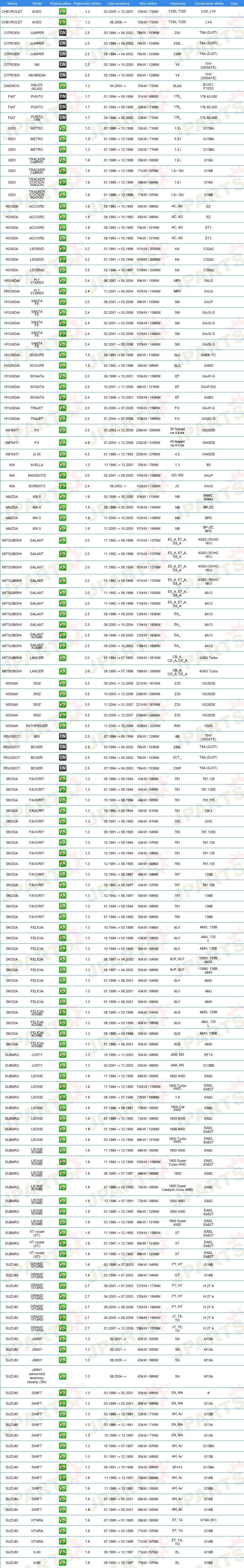Click the petrol icon for Mazda MX-5 BPD engine
This screenshot has height=1568, width=244.
click(x=63, y=518)
